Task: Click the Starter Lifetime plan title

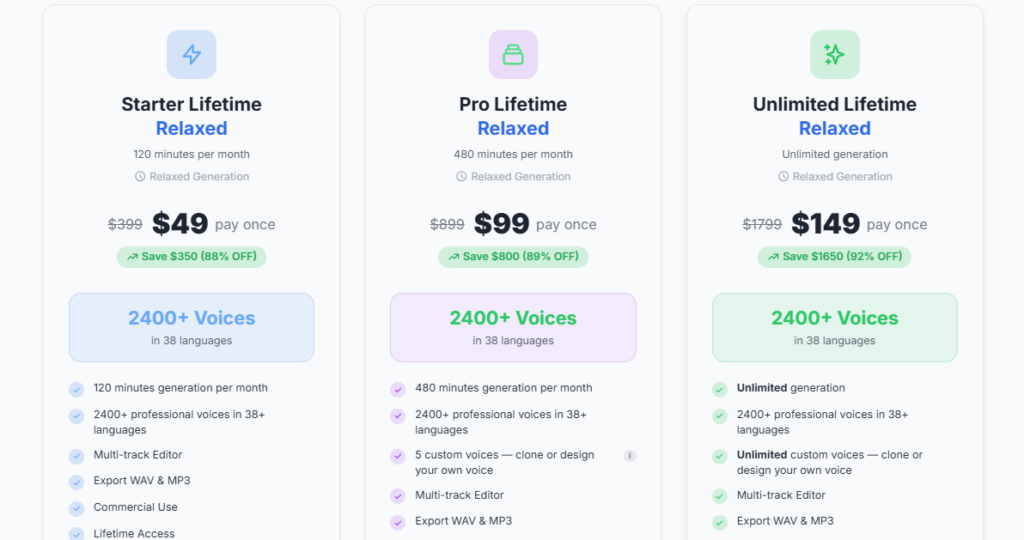Action: tap(191, 104)
